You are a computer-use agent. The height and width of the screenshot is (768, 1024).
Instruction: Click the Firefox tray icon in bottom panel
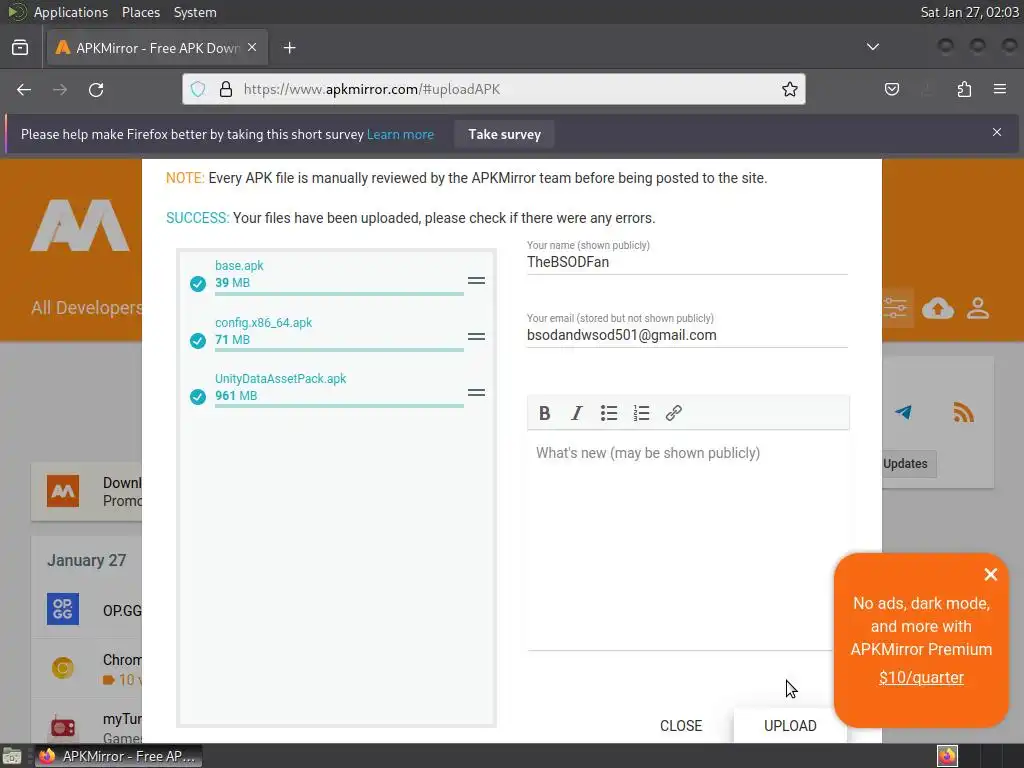(x=947, y=756)
